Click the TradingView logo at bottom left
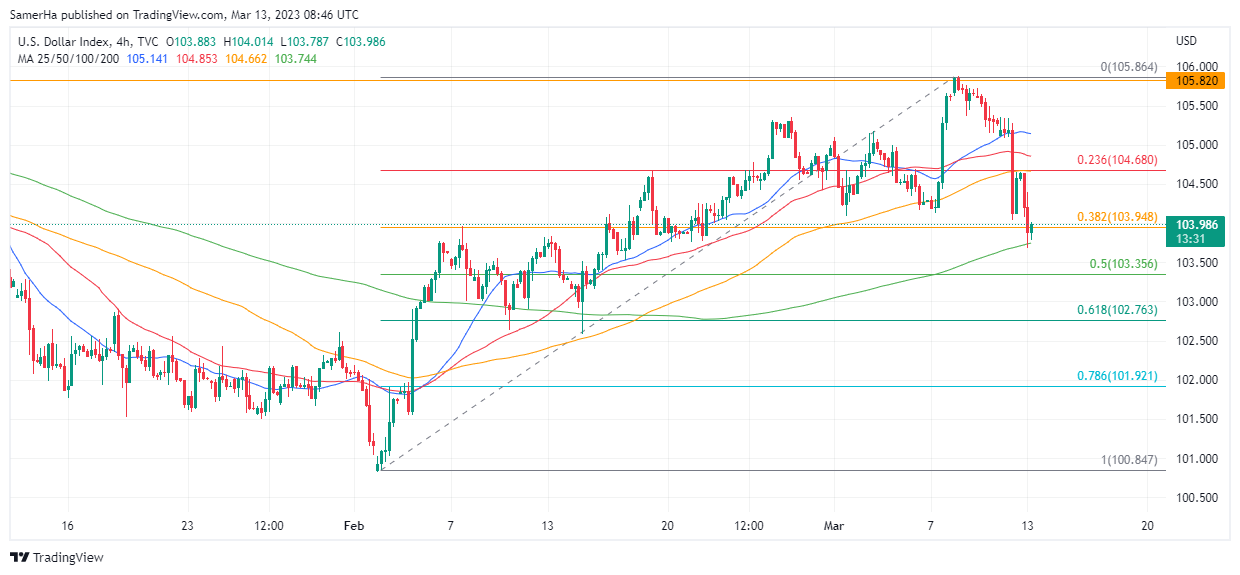The height and width of the screenshot is (575, 1240). 56,557
